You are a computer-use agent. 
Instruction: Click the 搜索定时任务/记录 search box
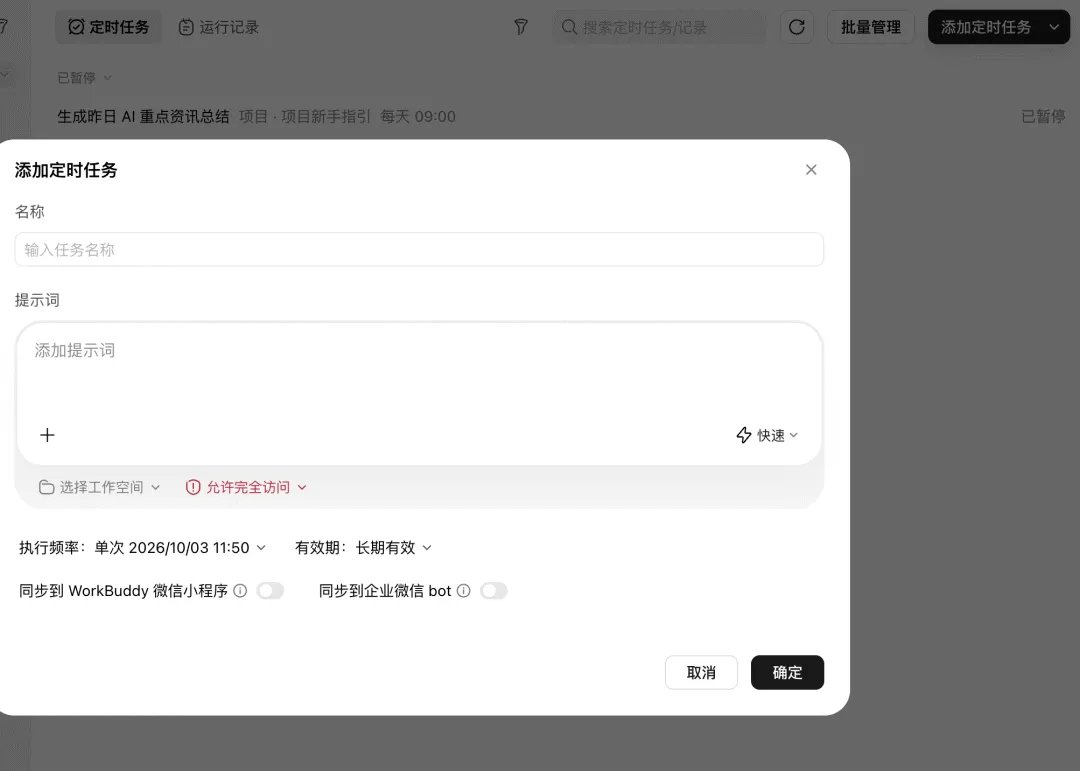(x=659, y=27)
